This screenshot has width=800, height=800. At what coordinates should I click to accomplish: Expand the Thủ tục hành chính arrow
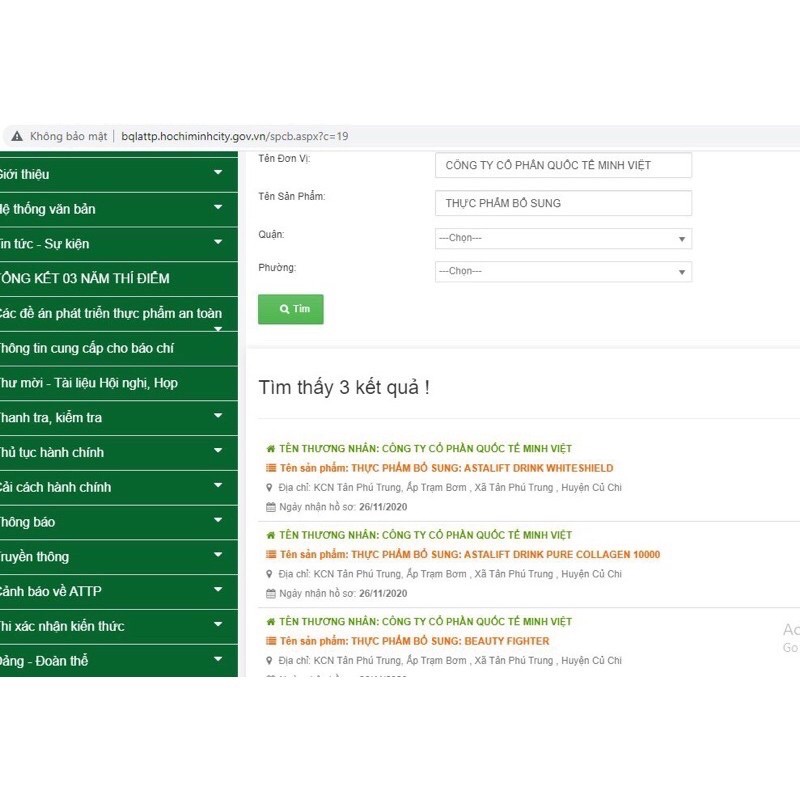(218, 451)
